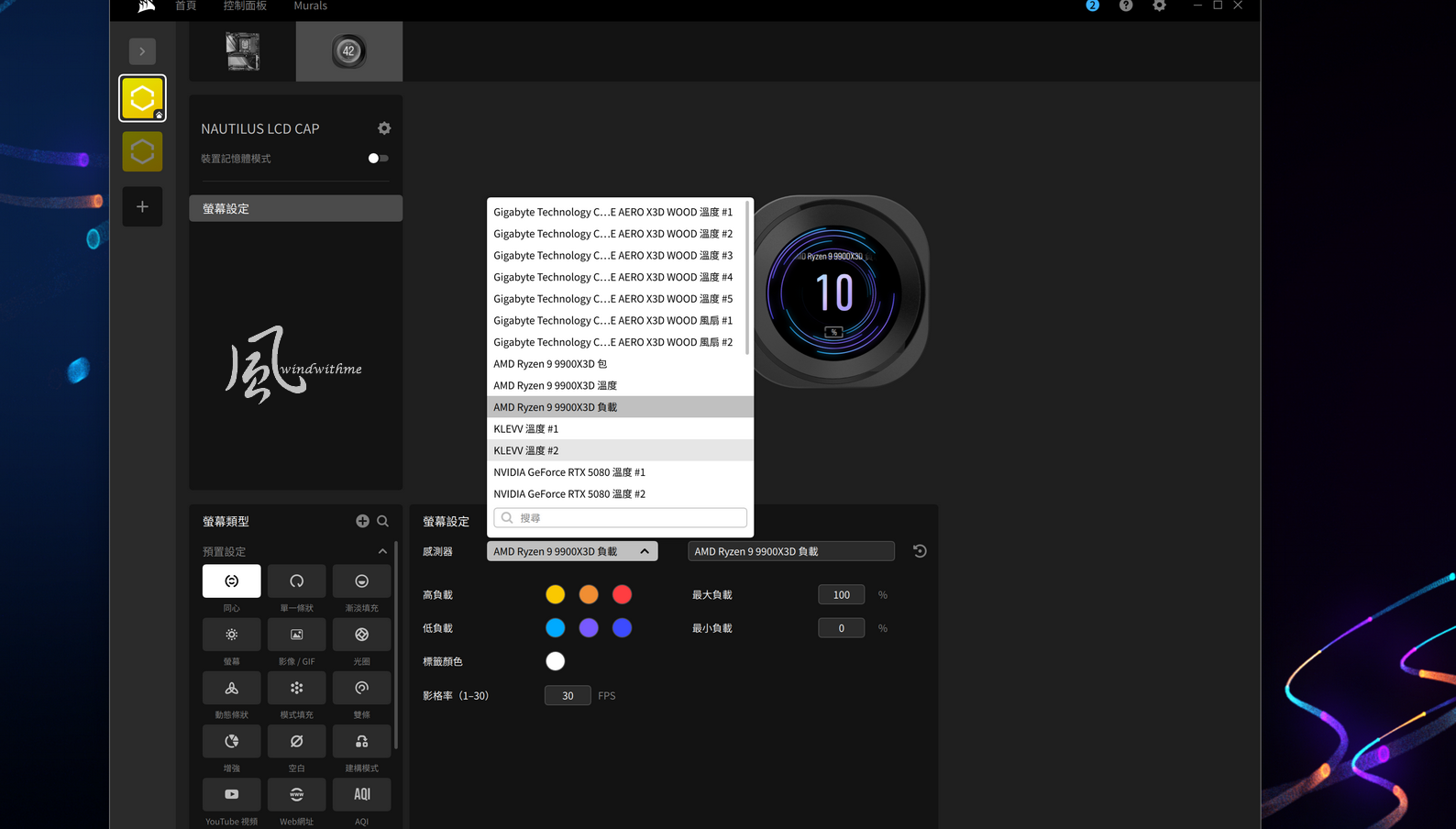Open the notifications badge showing 2
The width and height of the screenshot is (1456, 829).
click(x=1092, y=6)
